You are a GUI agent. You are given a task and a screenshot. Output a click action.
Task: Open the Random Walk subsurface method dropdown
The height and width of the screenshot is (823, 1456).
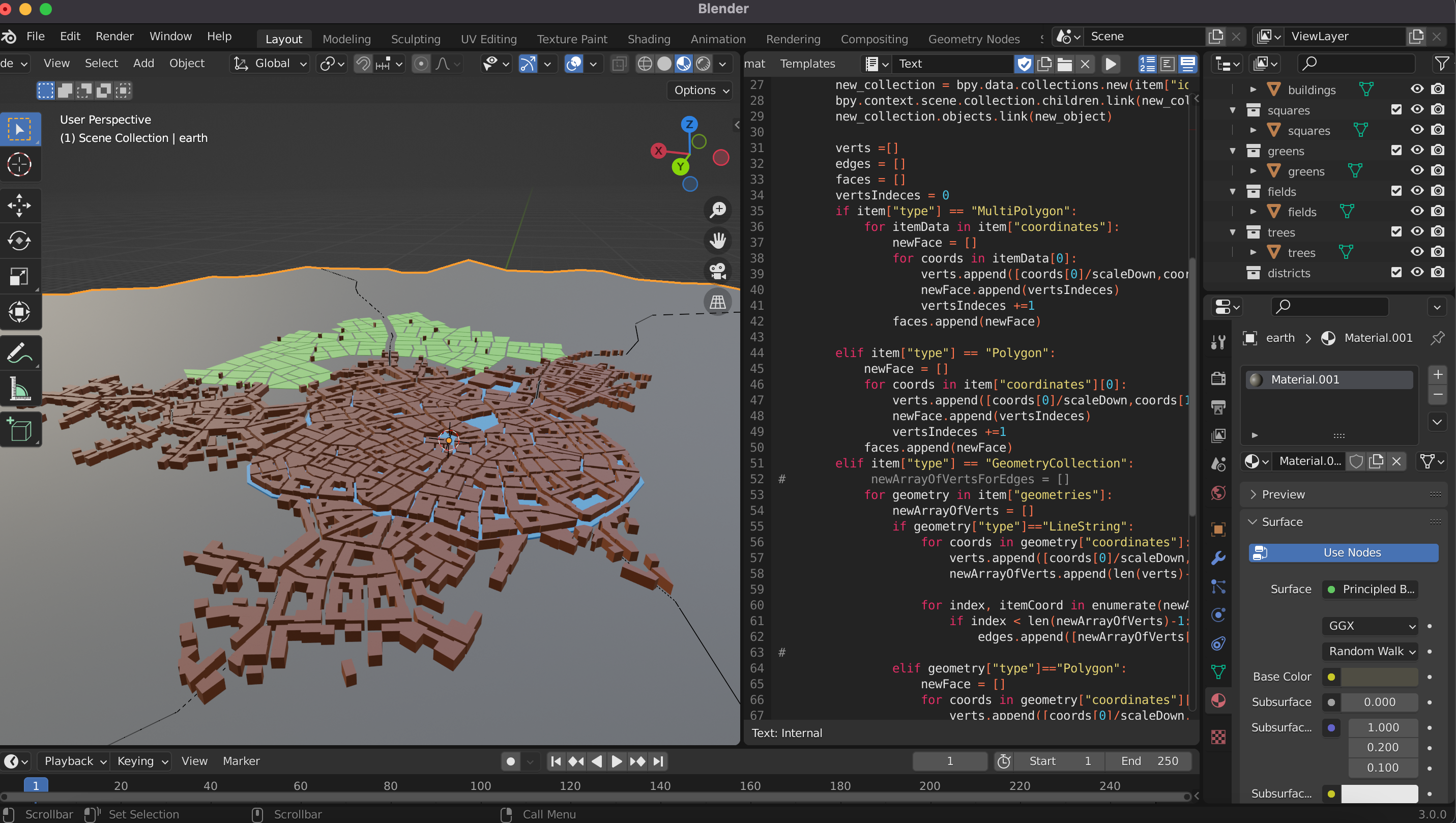tap(1370, 651)
